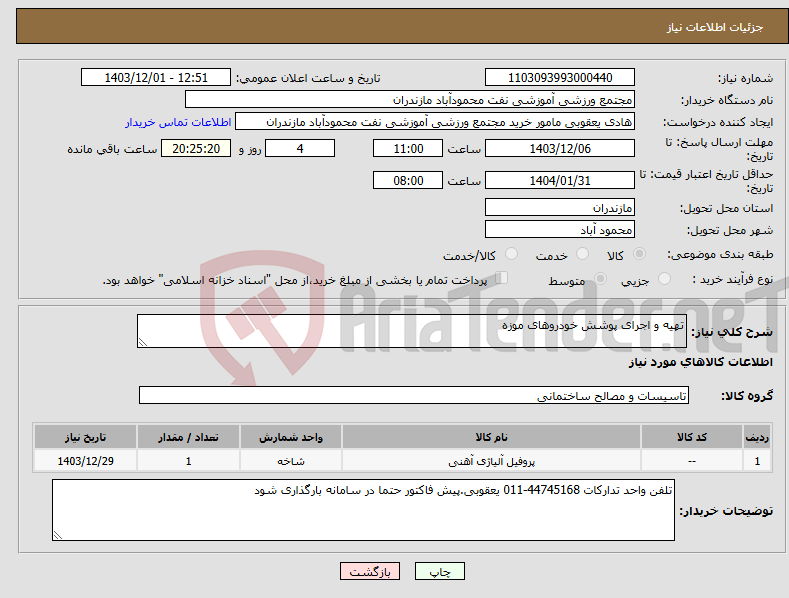
Task: Click the جزئیات اطلاعات نیاز header title
Action: pyautogui.click(x=715, y=27)
